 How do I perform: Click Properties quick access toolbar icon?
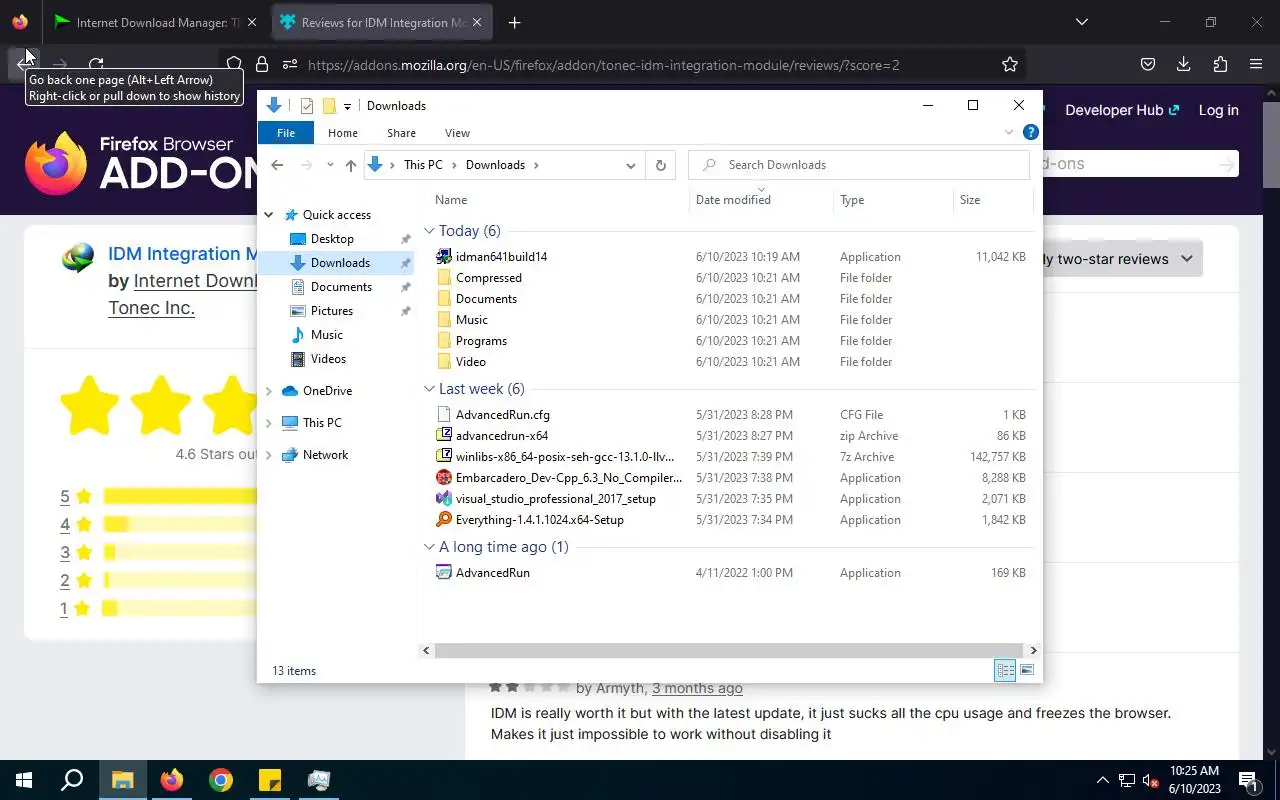(307, 106)
